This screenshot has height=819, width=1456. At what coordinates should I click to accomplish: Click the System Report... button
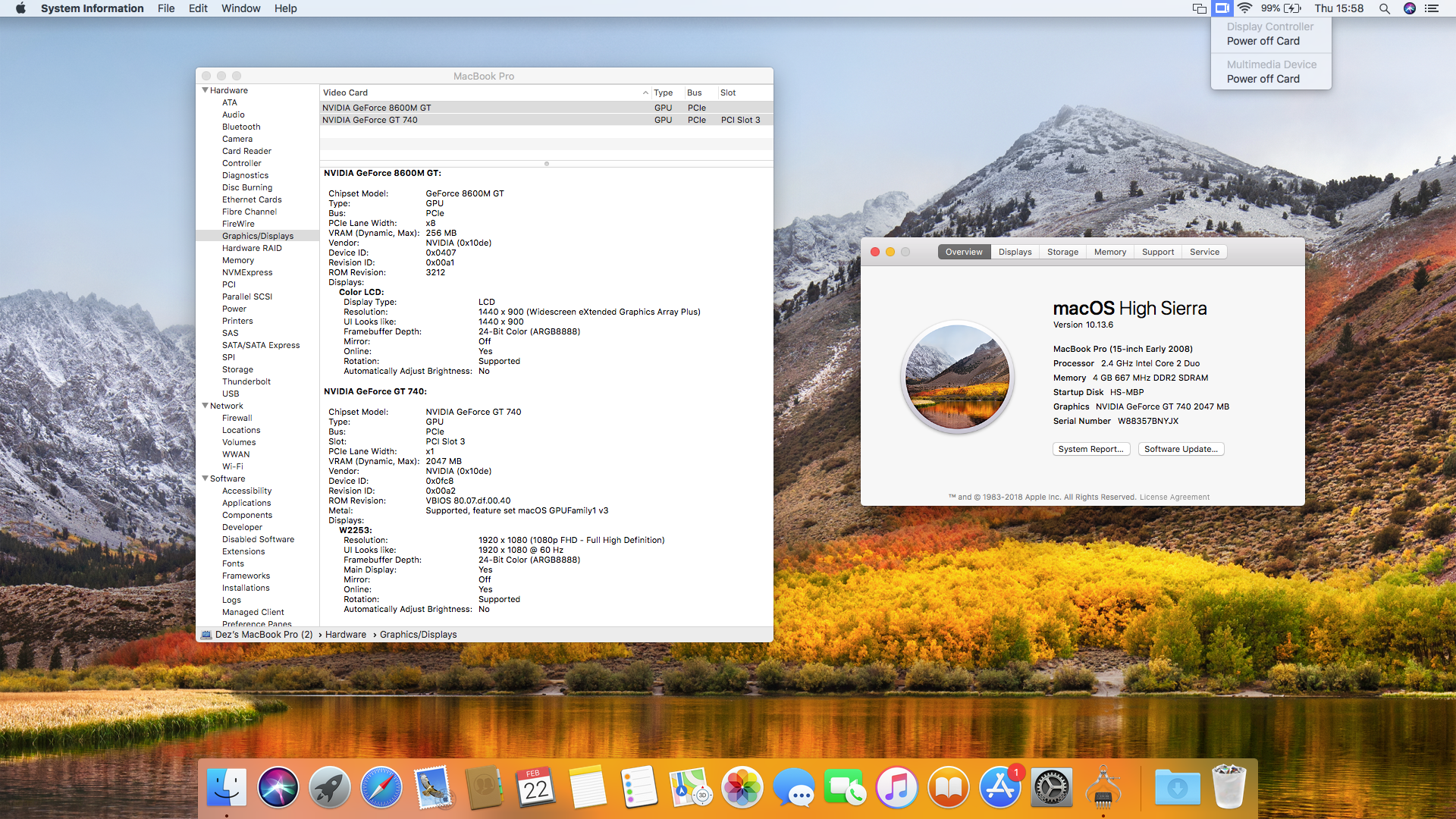pyautogui.click(x=1091, y=449)
